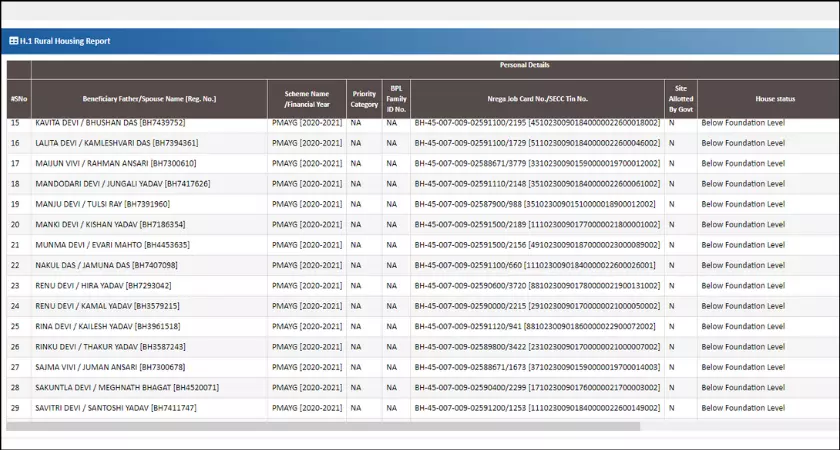This screenshot has width=840, height=450.
Task: Select SAVITRI DEVI / SANTOSHI YADAV name cell
Action: (116, 408)
